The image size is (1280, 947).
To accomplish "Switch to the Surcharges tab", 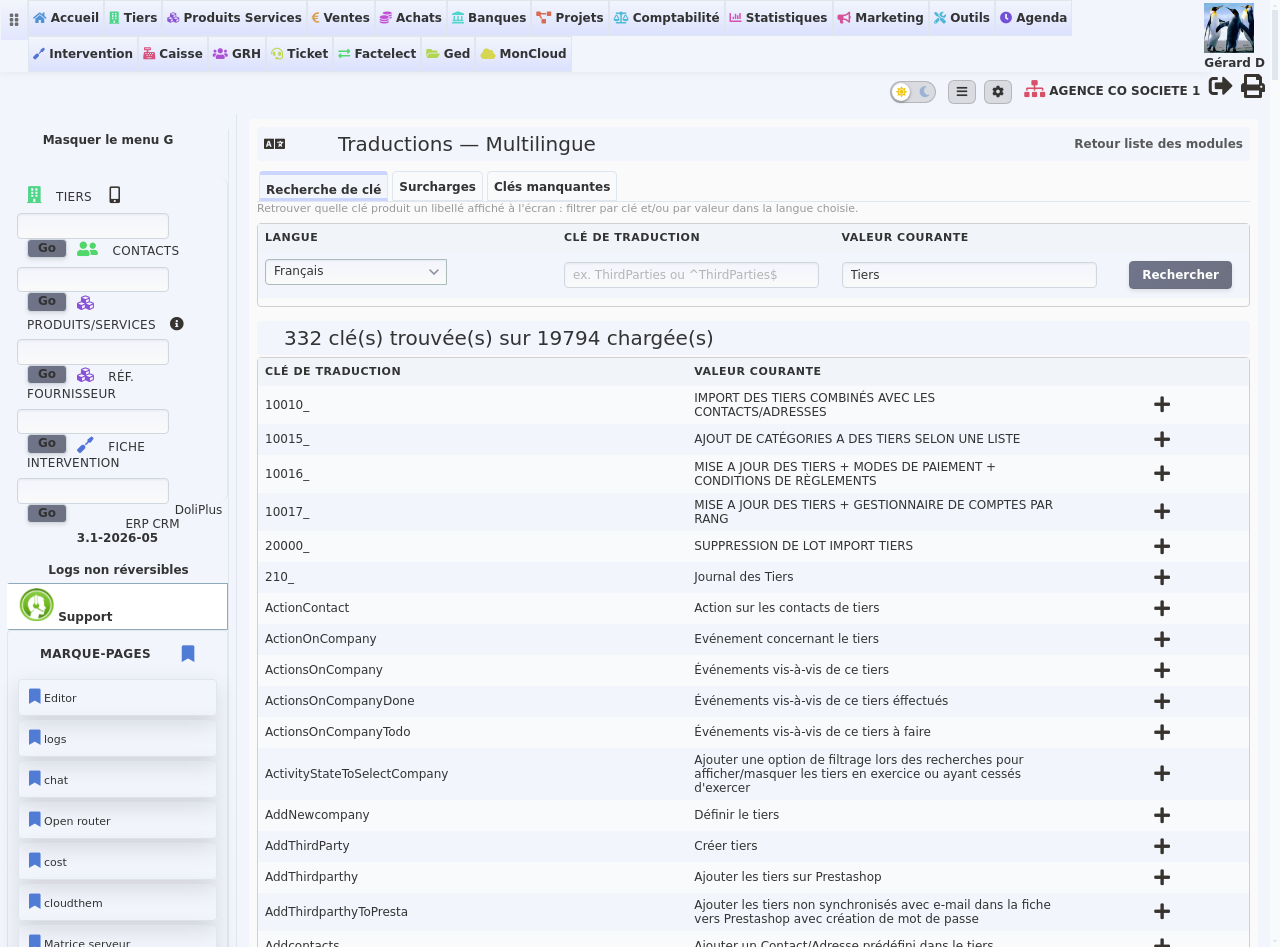I will pos(437,187).
